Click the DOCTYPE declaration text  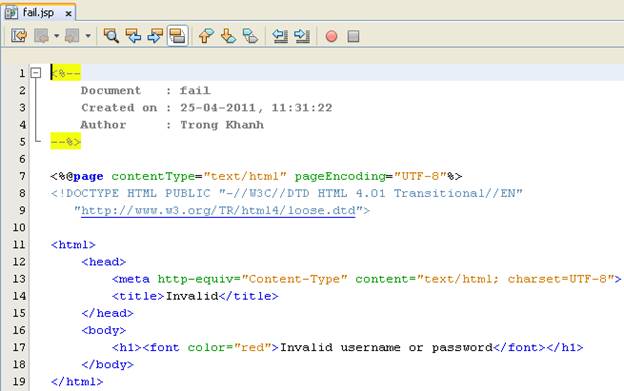287,194
